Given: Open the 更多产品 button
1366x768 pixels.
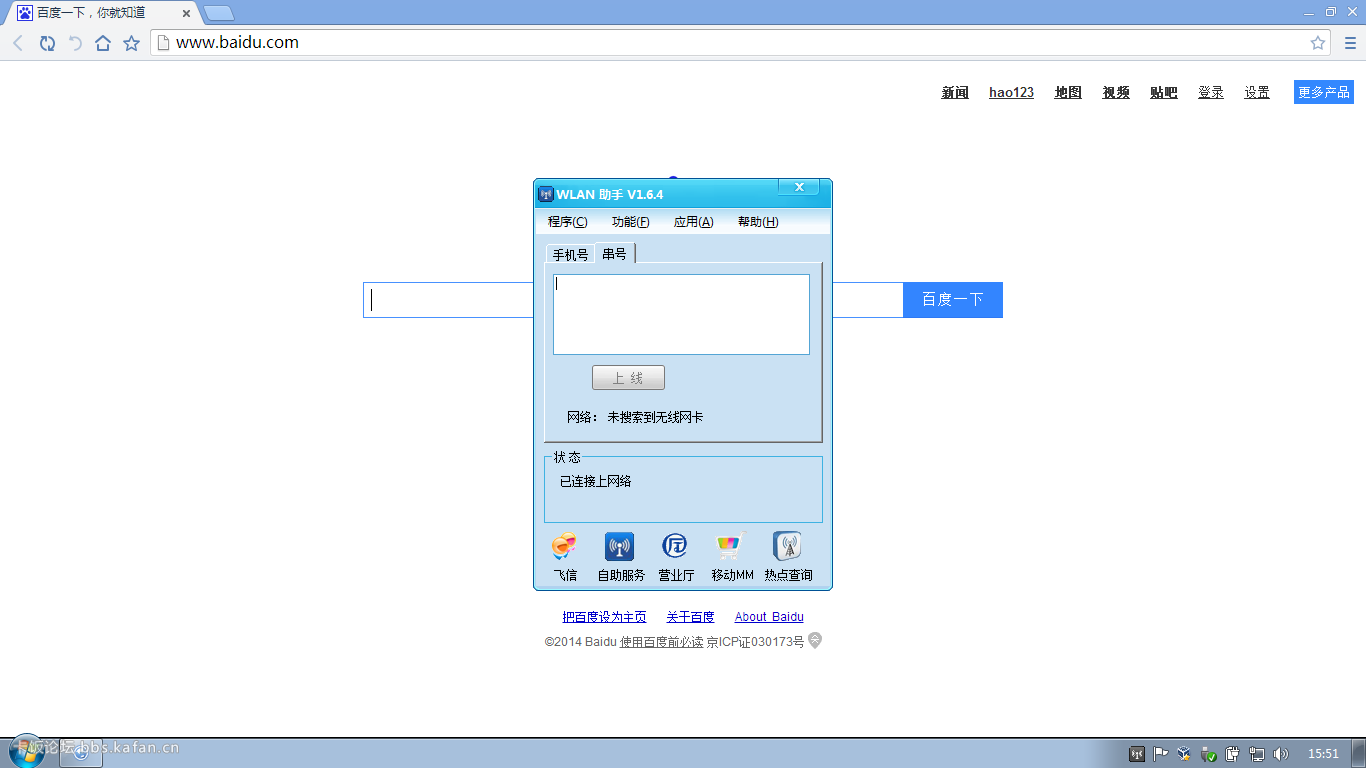Looking at the screenshot, I should tap(1323, 92).
